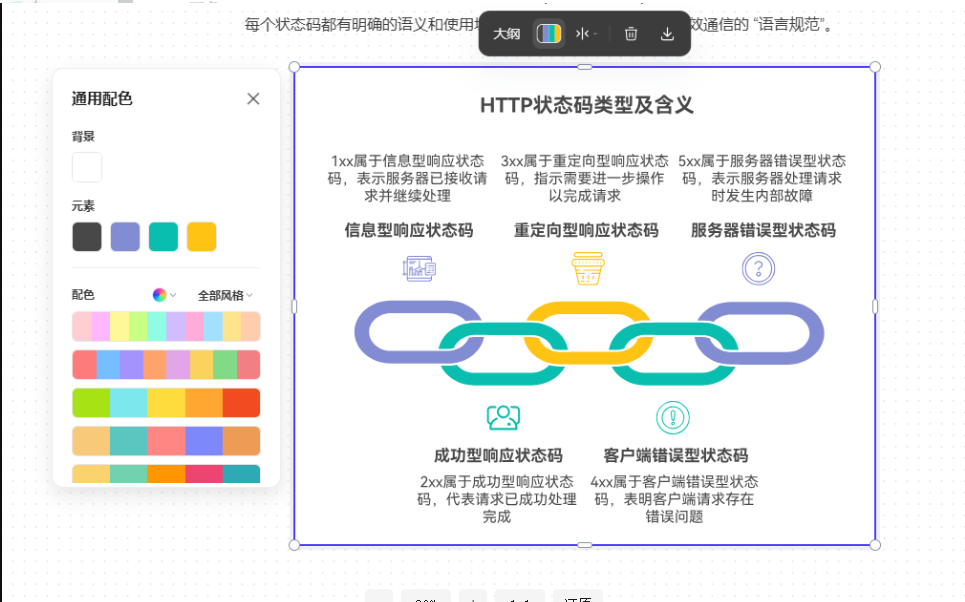Click the question mark icon in infographic
965x602 pixels.
tap(758, 268)
